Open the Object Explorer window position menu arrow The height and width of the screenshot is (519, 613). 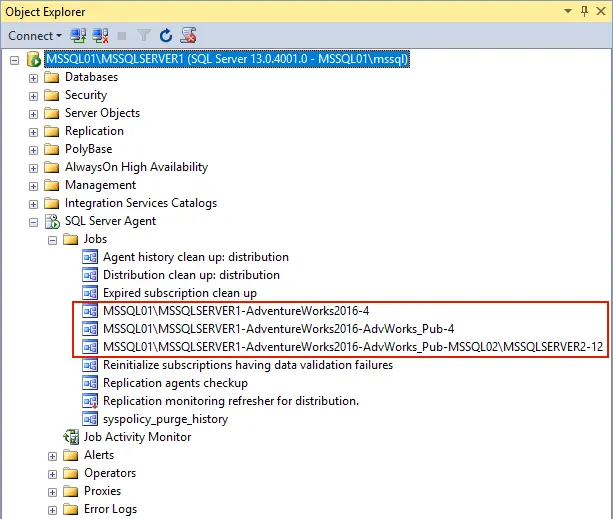(x=568, y=11)
